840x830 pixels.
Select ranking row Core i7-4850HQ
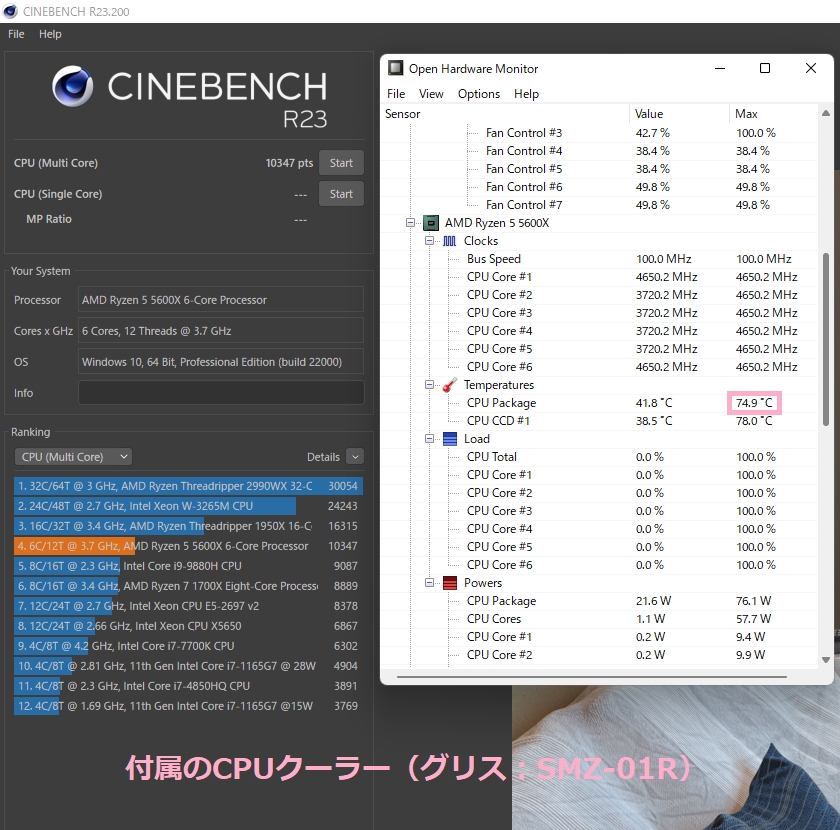(x=188, y=686)
